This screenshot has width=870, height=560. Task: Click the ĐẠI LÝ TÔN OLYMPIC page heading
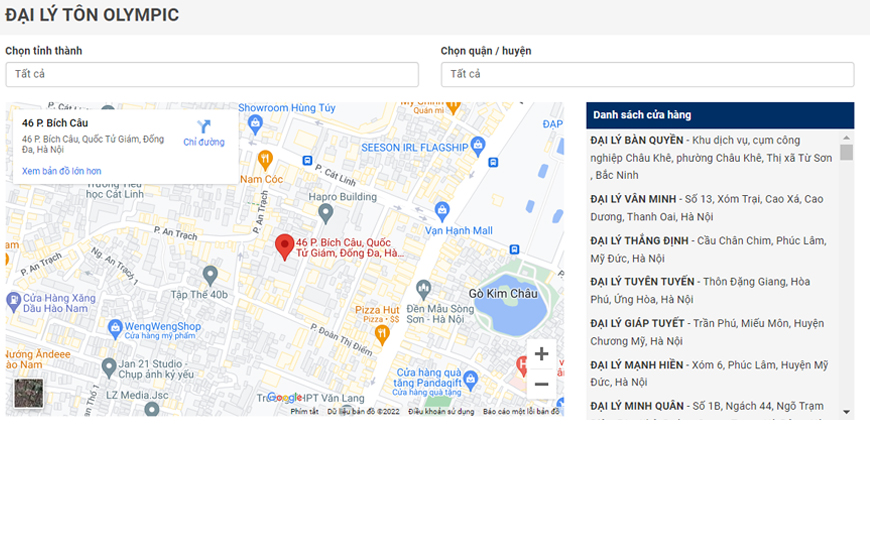click(x=92, y=15)
